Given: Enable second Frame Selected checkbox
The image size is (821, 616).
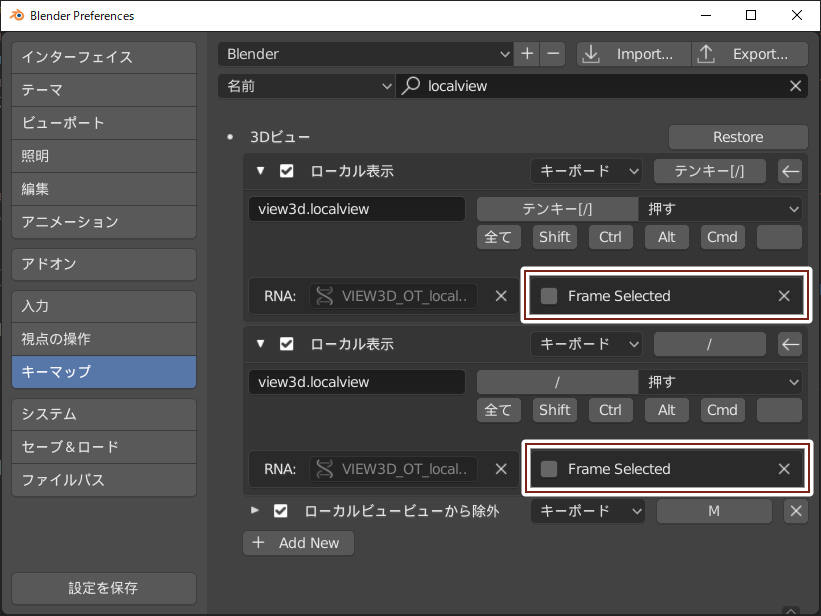Looking at the screenshot, I should tap(549, 469).
